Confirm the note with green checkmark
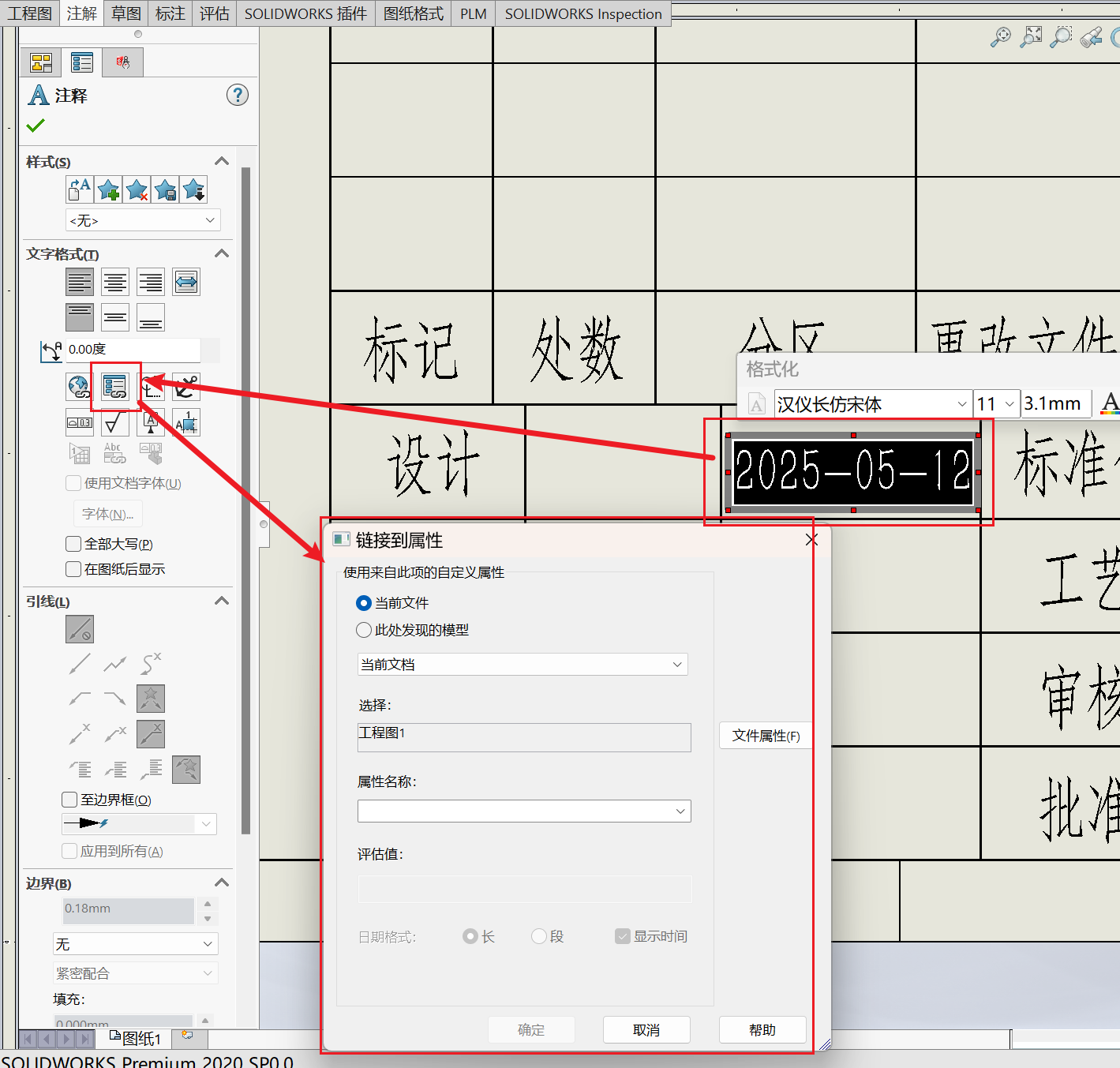The width and height of the screenshot is (1120, 1068). tap(36, 126)
